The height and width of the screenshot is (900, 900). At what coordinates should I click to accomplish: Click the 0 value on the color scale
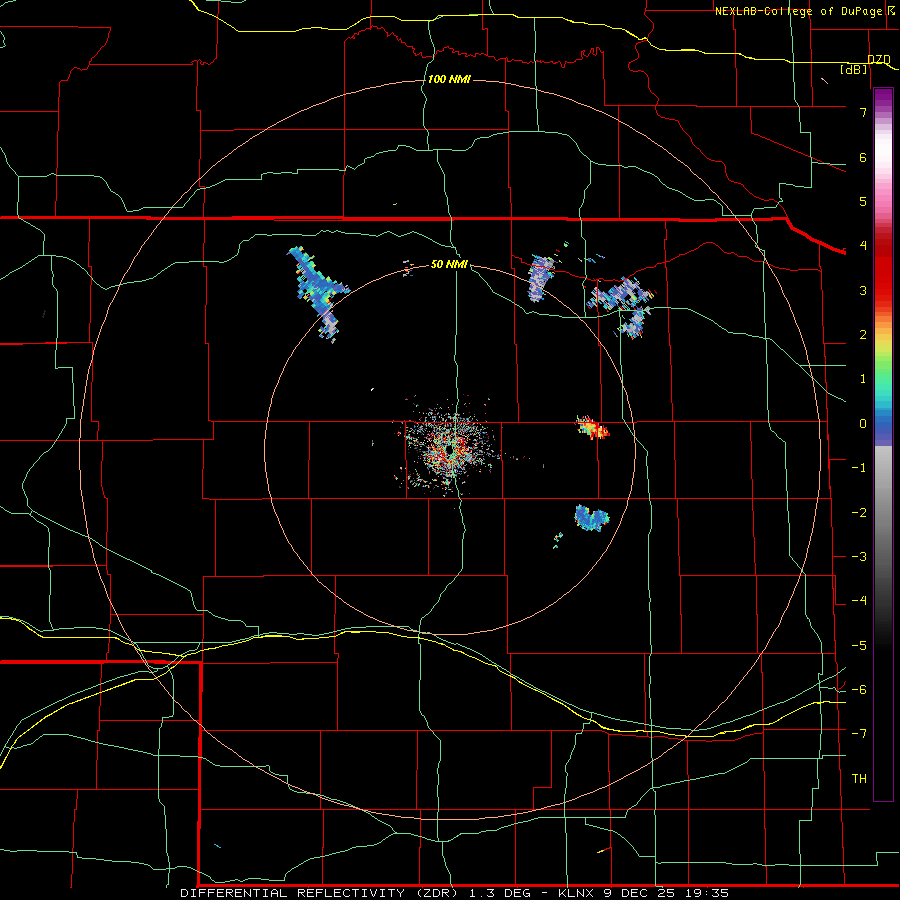pos(863,424)
